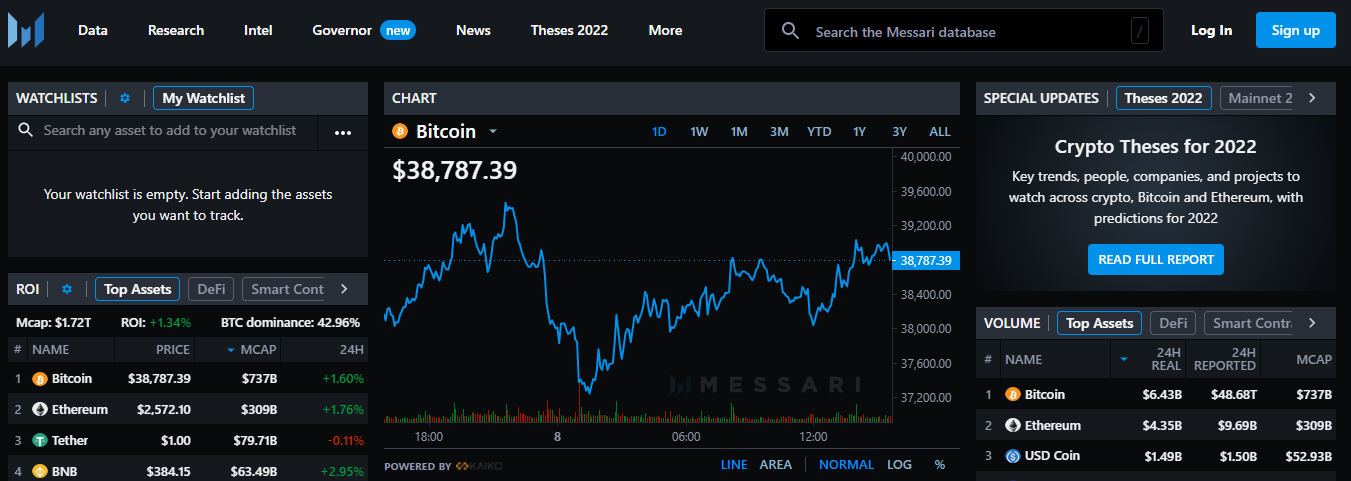The image size is (1351, 481).
Task: Select Volume Smart Contracts tab
Action: pos(1250,323)
